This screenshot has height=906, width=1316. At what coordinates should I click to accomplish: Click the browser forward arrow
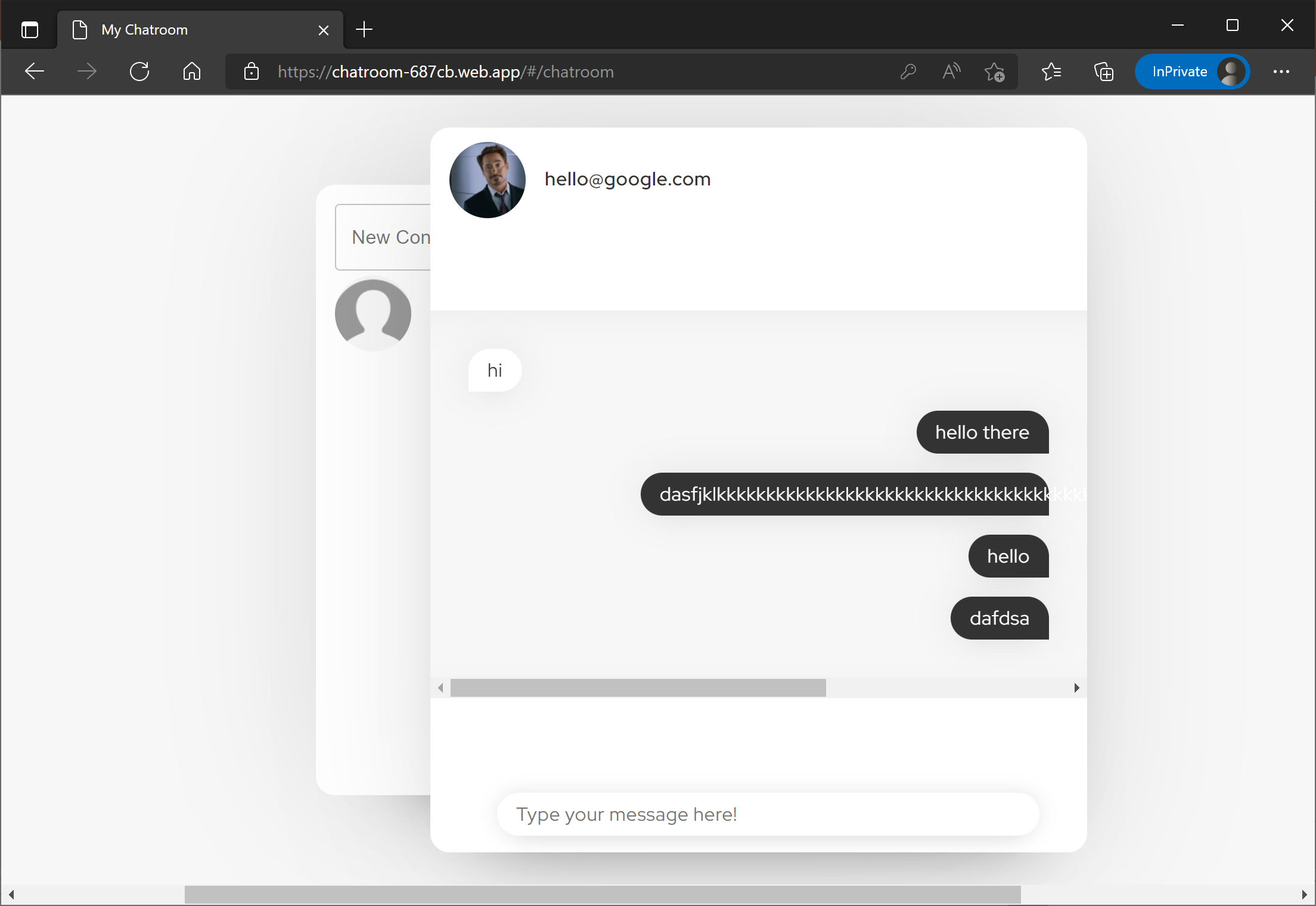click(x=87, y=72)
